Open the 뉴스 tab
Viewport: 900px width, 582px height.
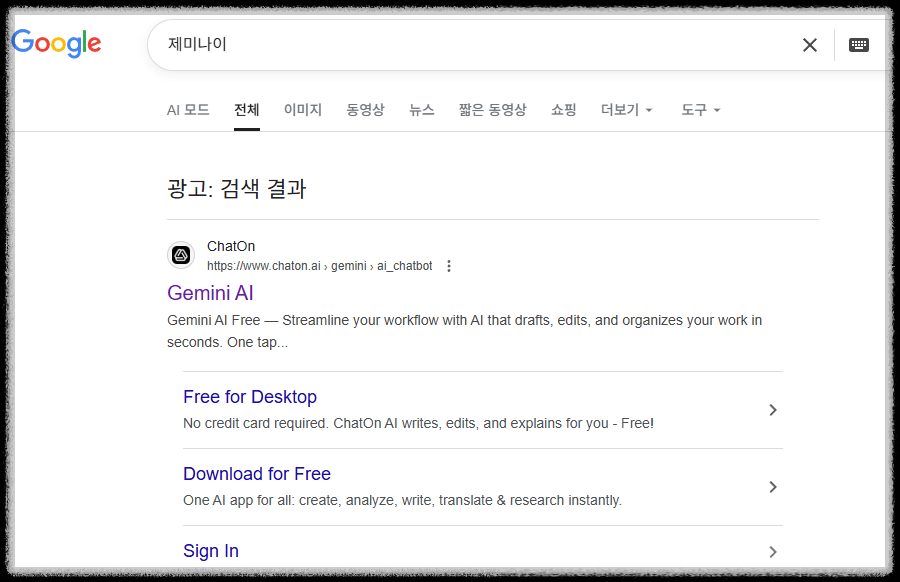(x=422, y=110)
